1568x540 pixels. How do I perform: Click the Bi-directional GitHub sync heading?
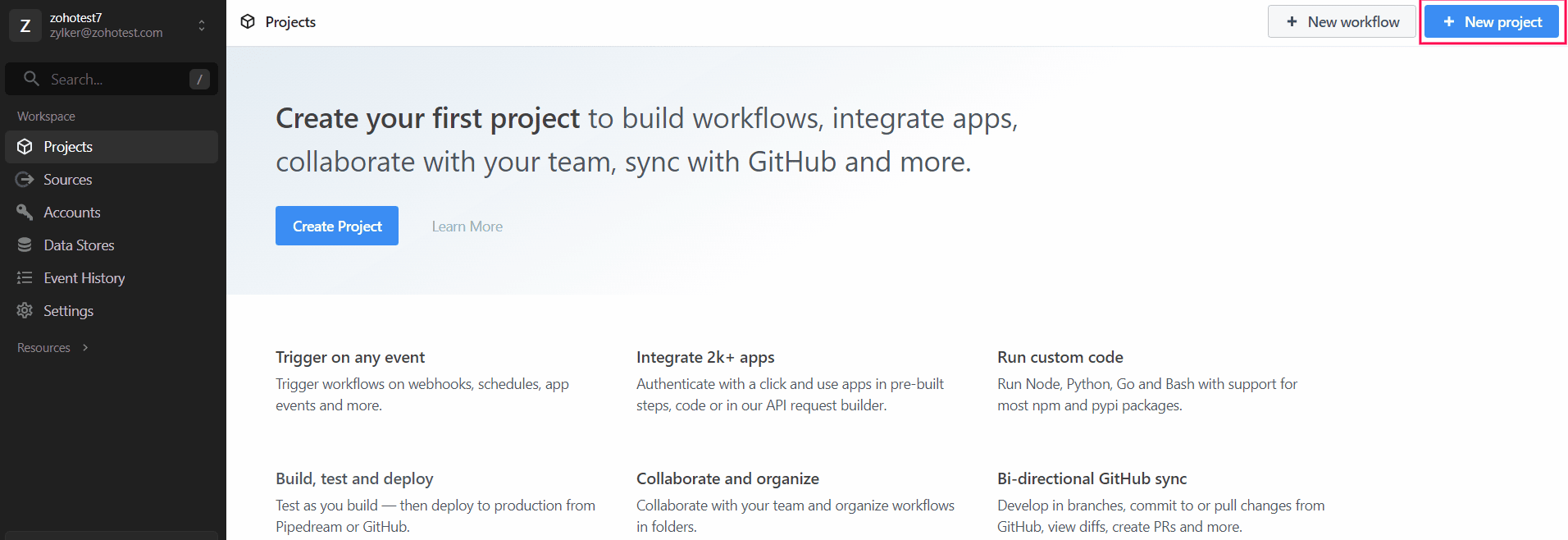pos(1092,478)
